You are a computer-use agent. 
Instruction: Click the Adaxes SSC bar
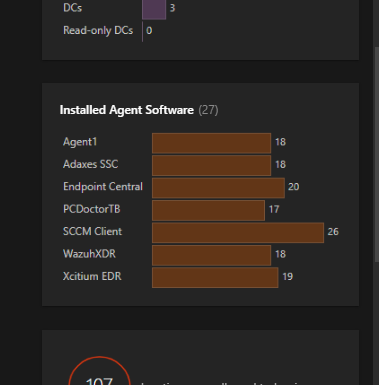pos(211,166)
